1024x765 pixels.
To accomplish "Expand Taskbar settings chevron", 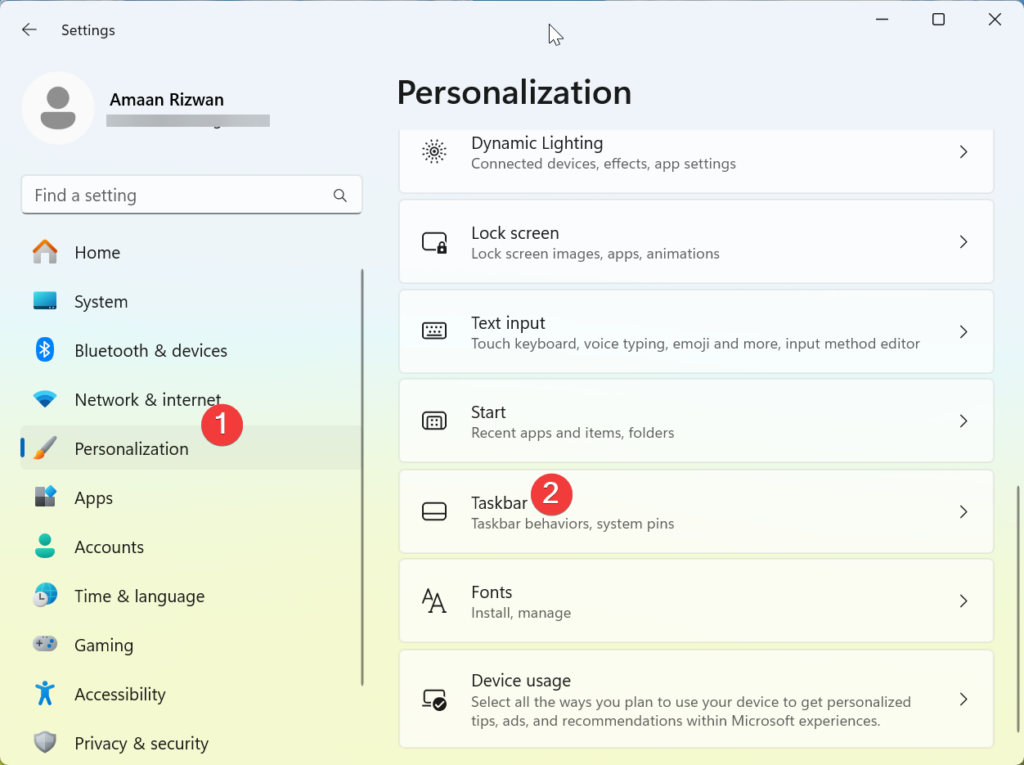I will (963, 512).
